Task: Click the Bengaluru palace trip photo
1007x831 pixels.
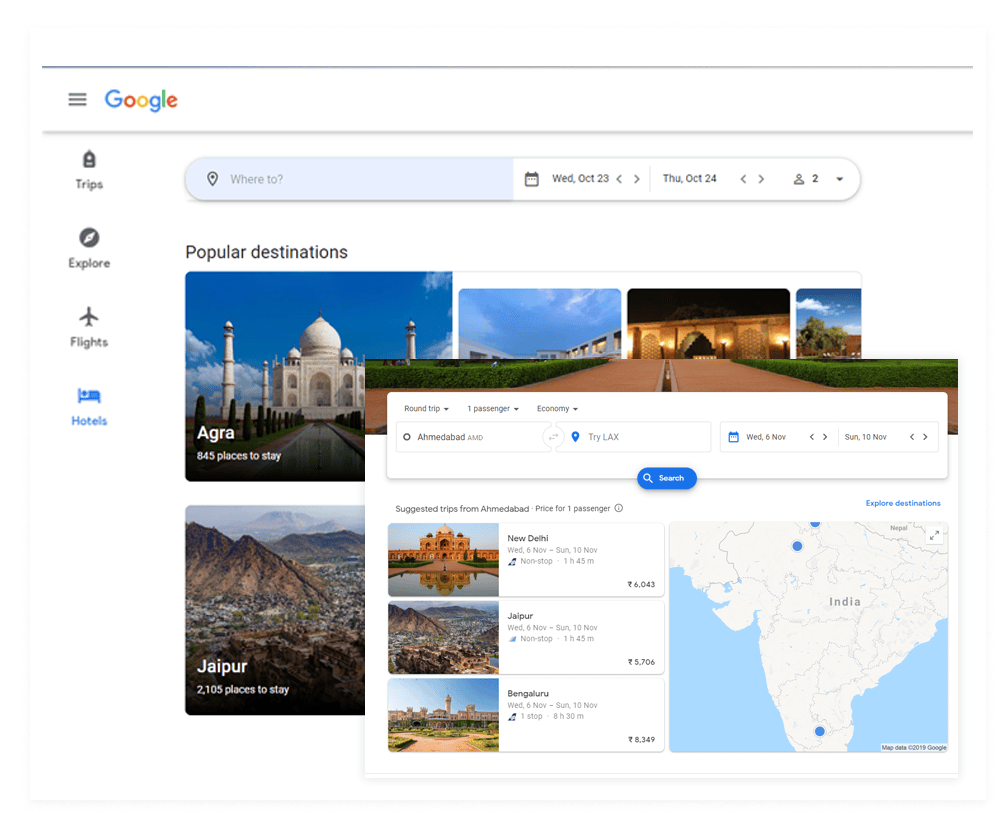Action: 443,715
